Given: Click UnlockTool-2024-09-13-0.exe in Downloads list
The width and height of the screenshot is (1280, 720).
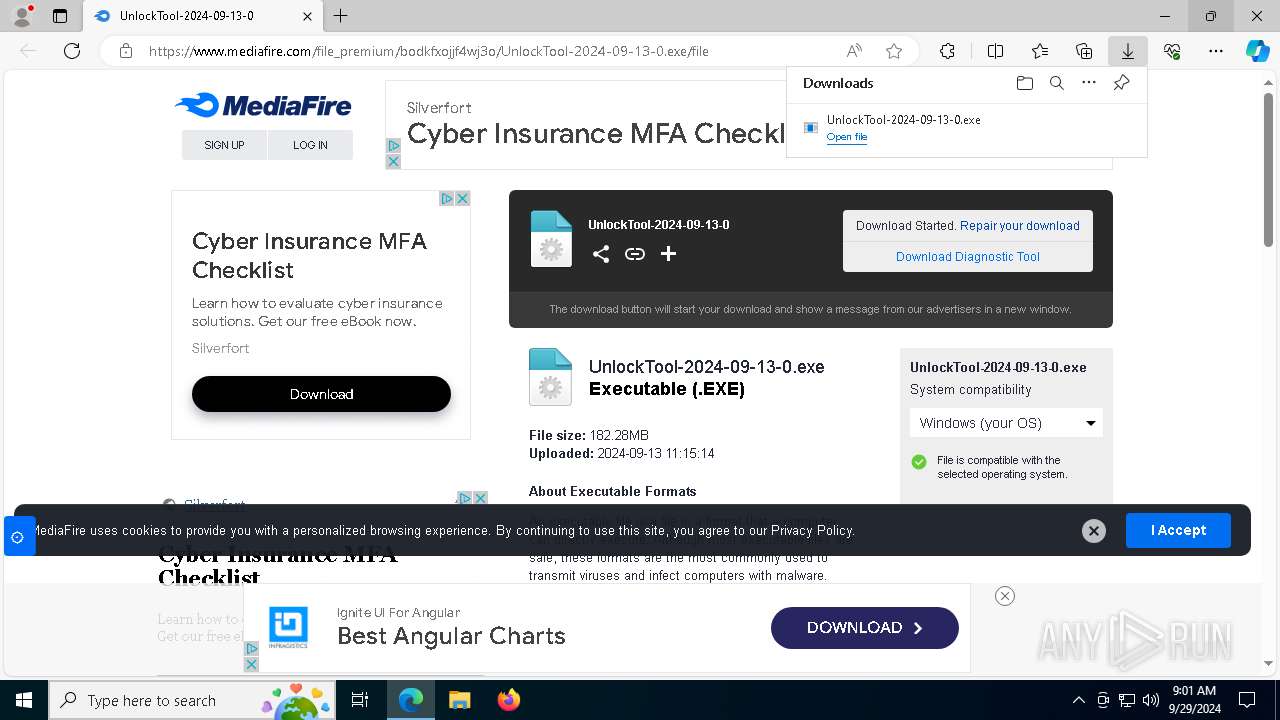Looking at the screenshot, I should tap(903, 119).
